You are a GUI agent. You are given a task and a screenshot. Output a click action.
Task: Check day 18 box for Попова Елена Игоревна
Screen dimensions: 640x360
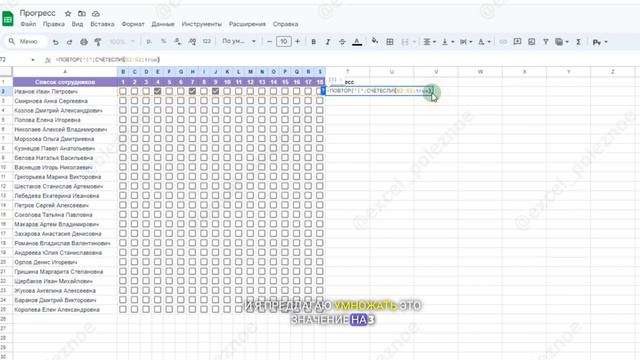[x=320, y=120]
